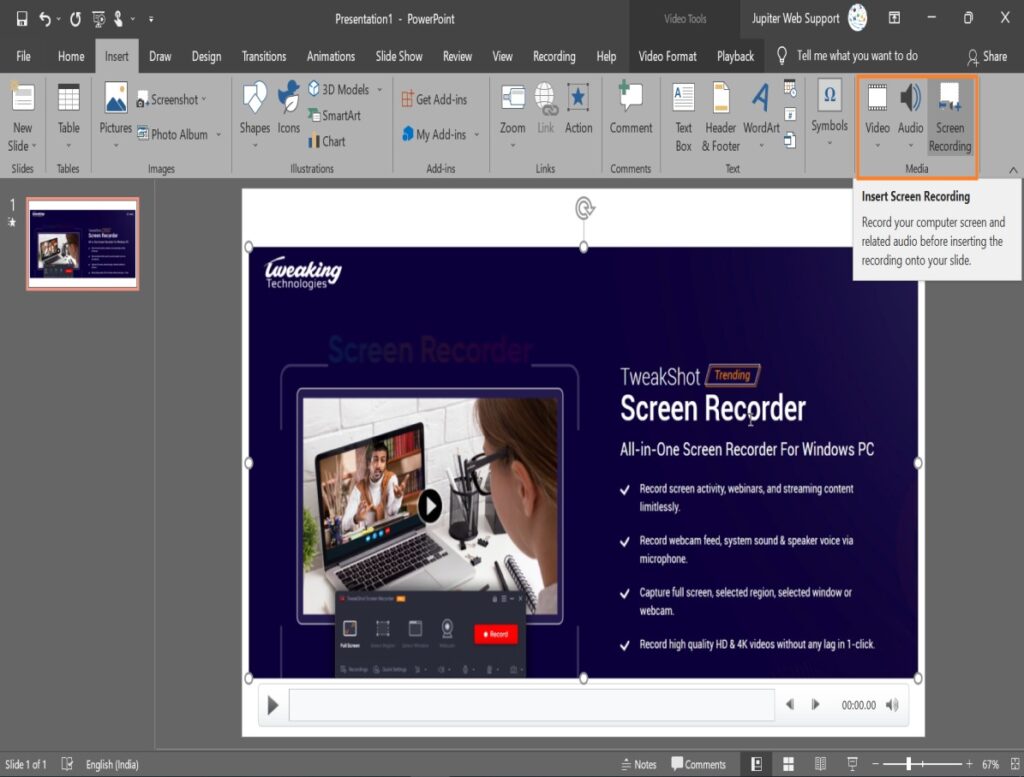This screenshot has height=777, width=1024.
Task: Switch to the Design tab
Action: [x=206, y=56]
